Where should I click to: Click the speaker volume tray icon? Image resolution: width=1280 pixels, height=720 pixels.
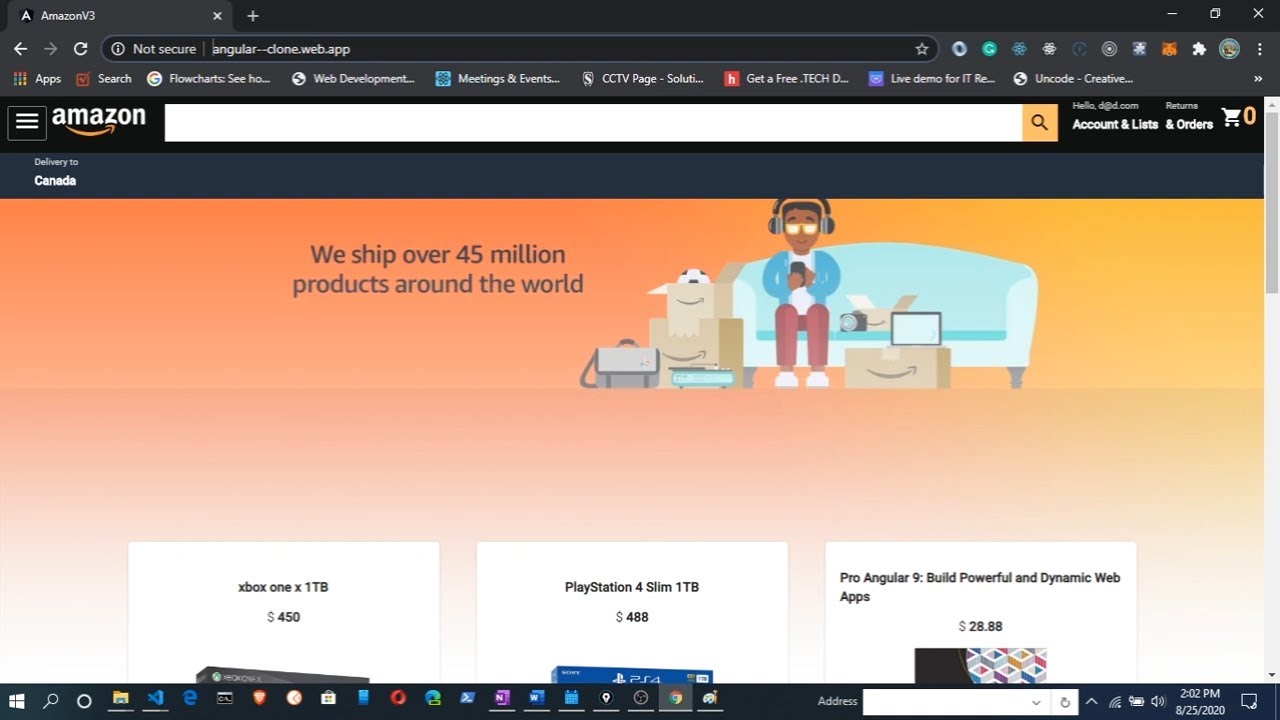(x=1158, y=701)
